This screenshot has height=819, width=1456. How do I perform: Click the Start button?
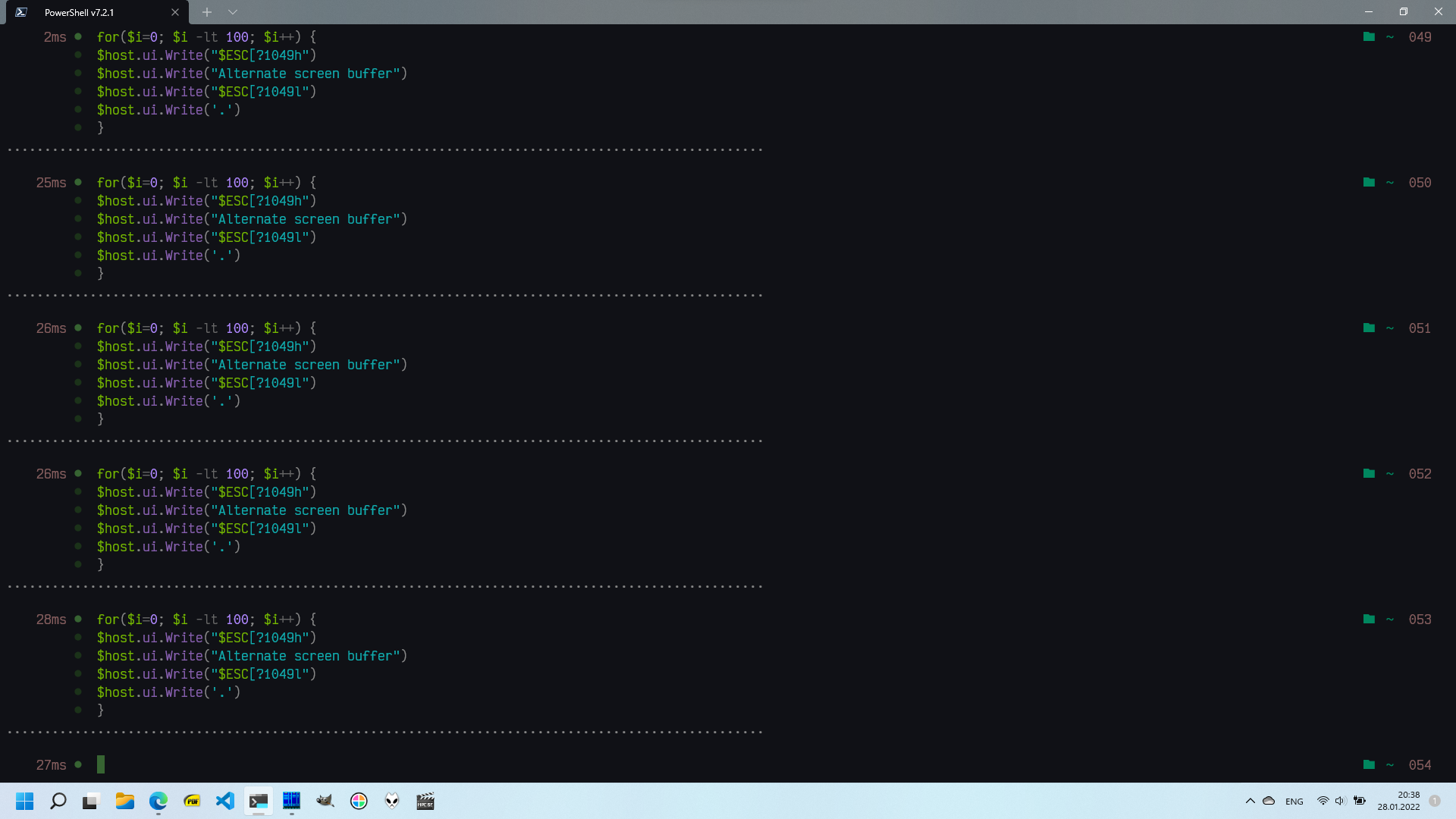pyautogui.click(x=25, y=801)
